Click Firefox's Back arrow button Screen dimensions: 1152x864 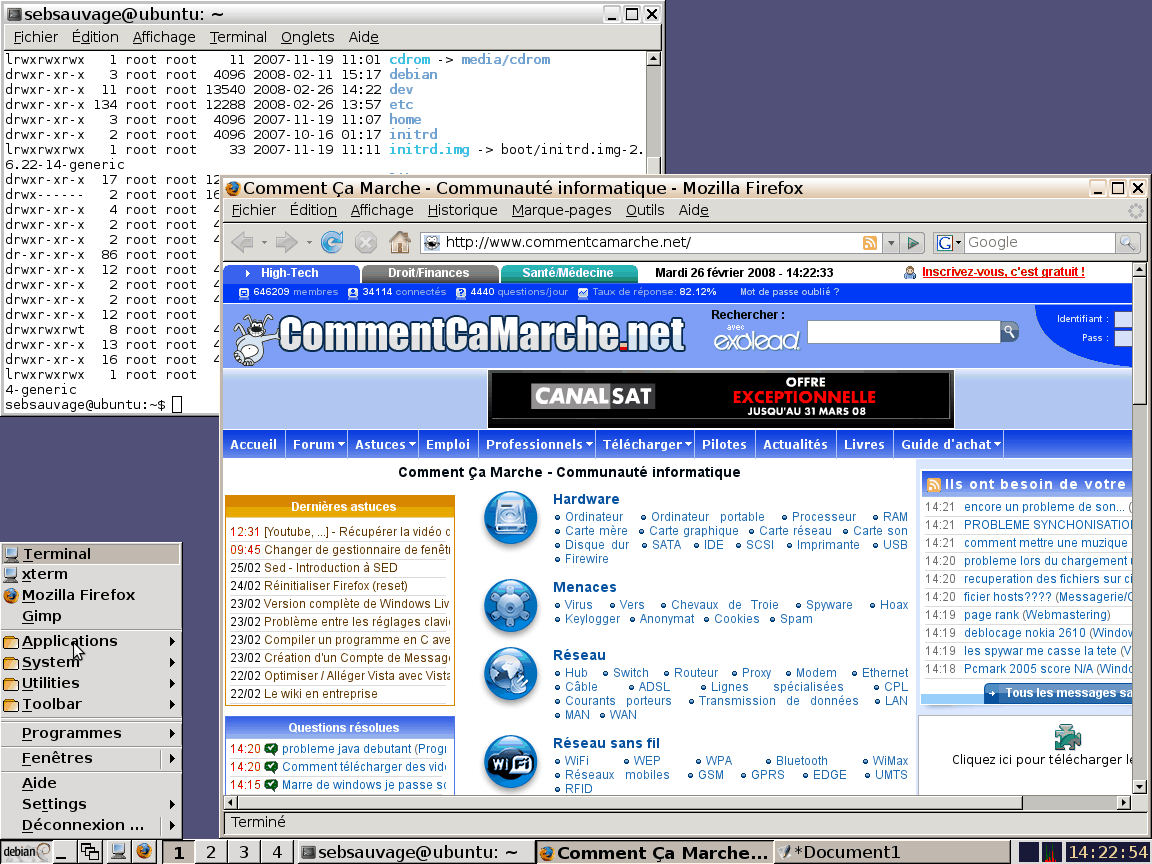tap(242, 242)
